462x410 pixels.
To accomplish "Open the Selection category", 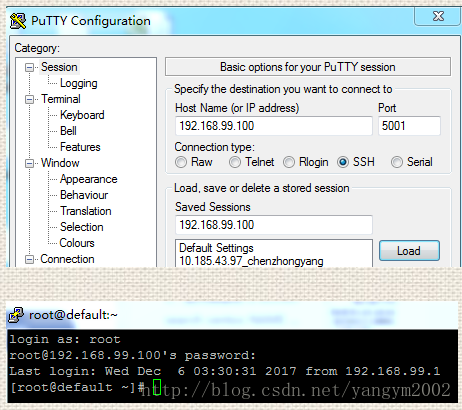I will [x=82, y=227].
